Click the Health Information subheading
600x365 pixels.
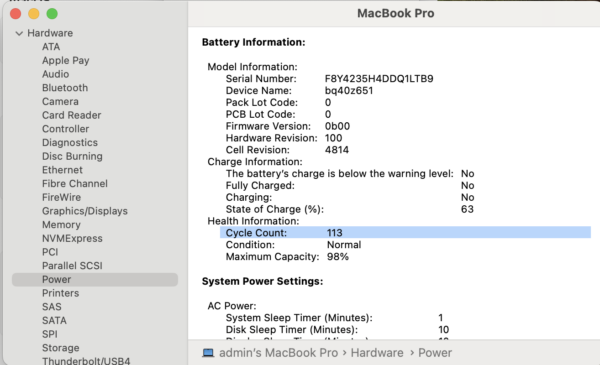(x=253, y=221)
